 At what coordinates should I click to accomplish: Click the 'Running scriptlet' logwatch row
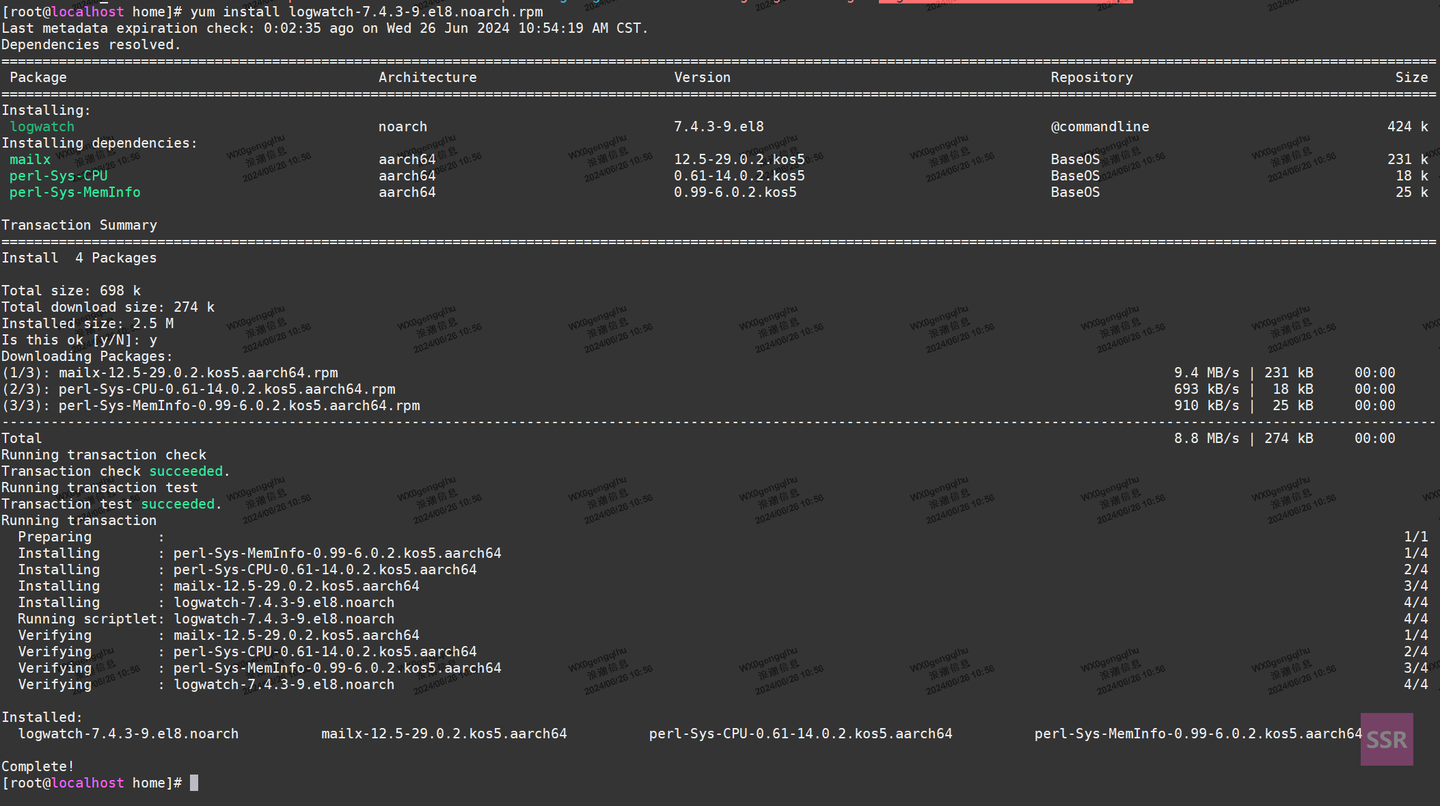point(723,619)
